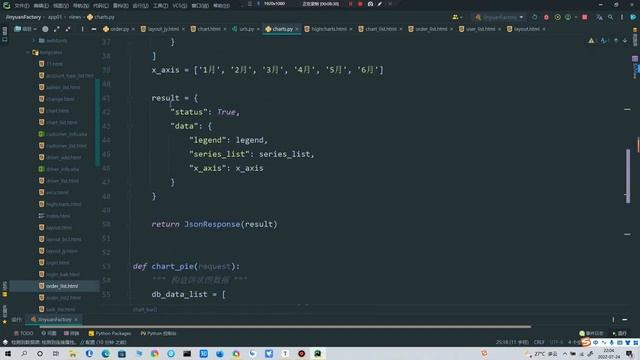Click the warning triangle inspection icon

pos(591,41)
